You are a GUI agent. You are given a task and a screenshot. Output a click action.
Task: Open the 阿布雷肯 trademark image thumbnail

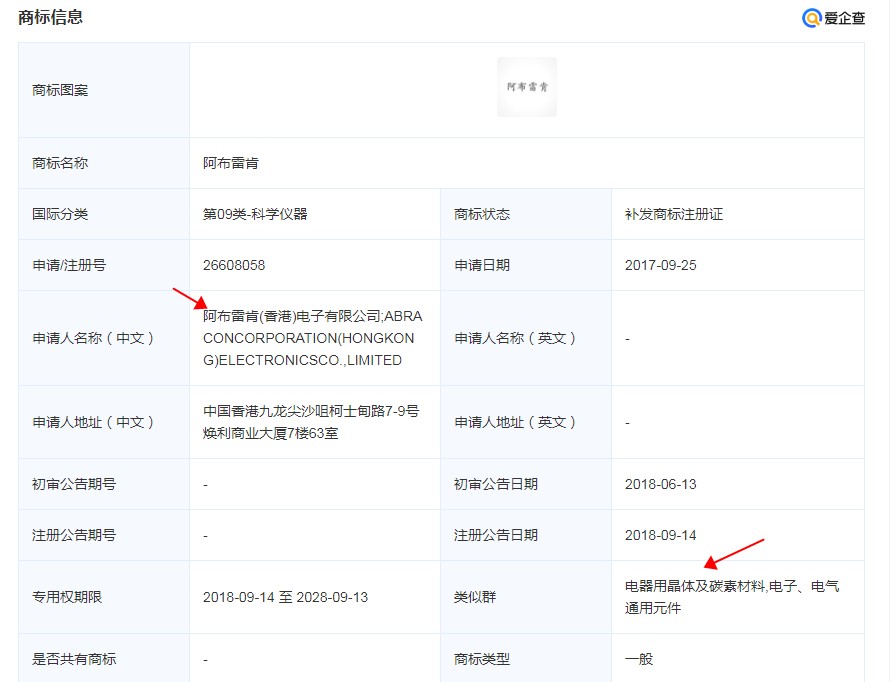tap(527, 87)
